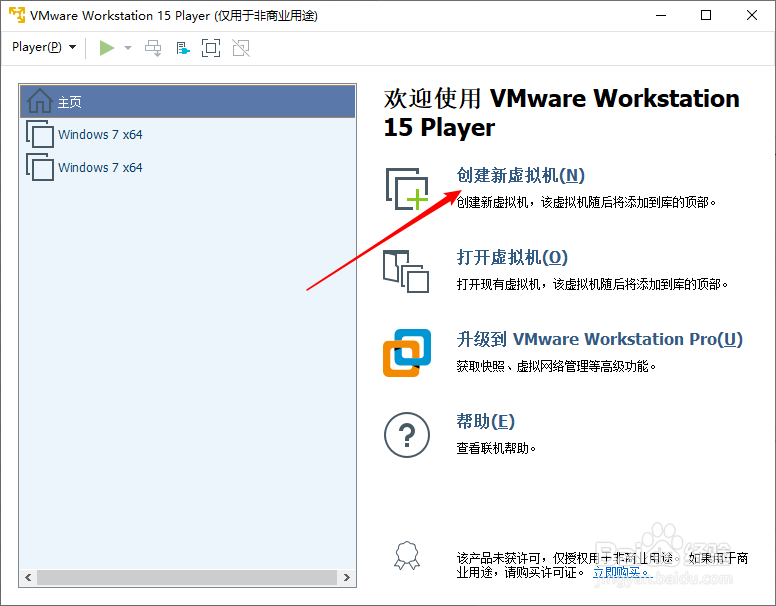The width and height of the screenshot is (776, 606).
Task: Close the VMware Player window
Action: [752, 15]
